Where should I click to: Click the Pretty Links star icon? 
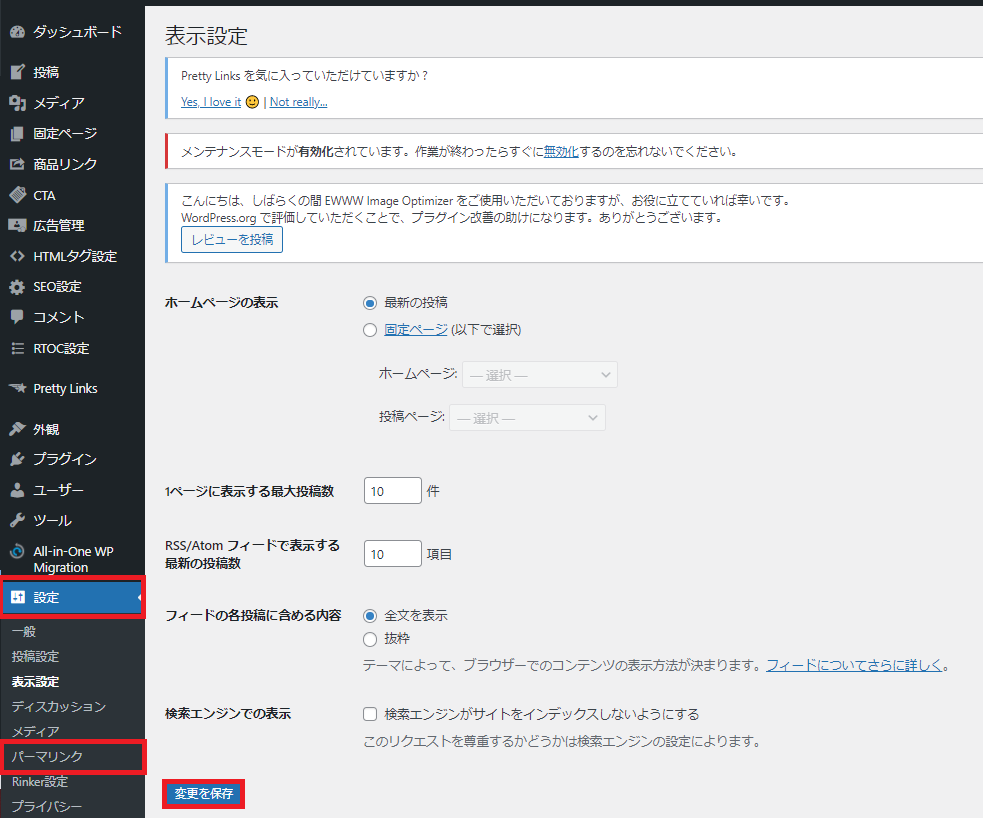18,389
